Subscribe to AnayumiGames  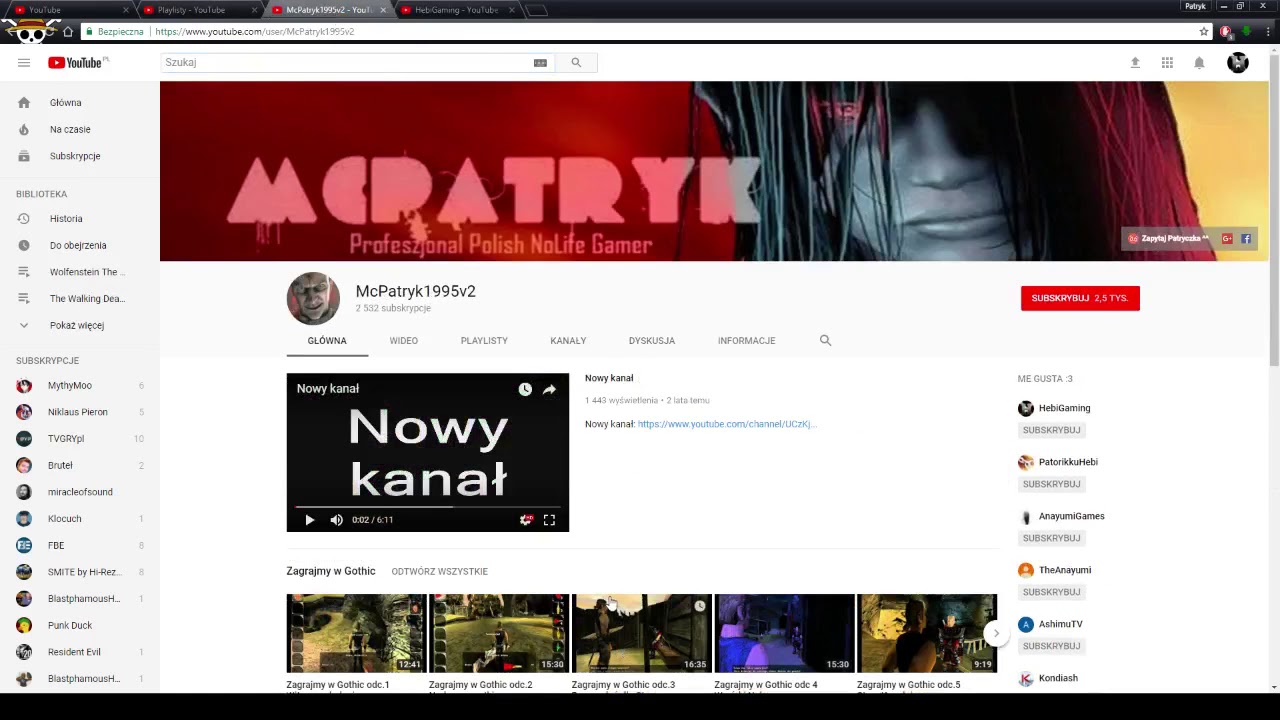(1051, 538)
